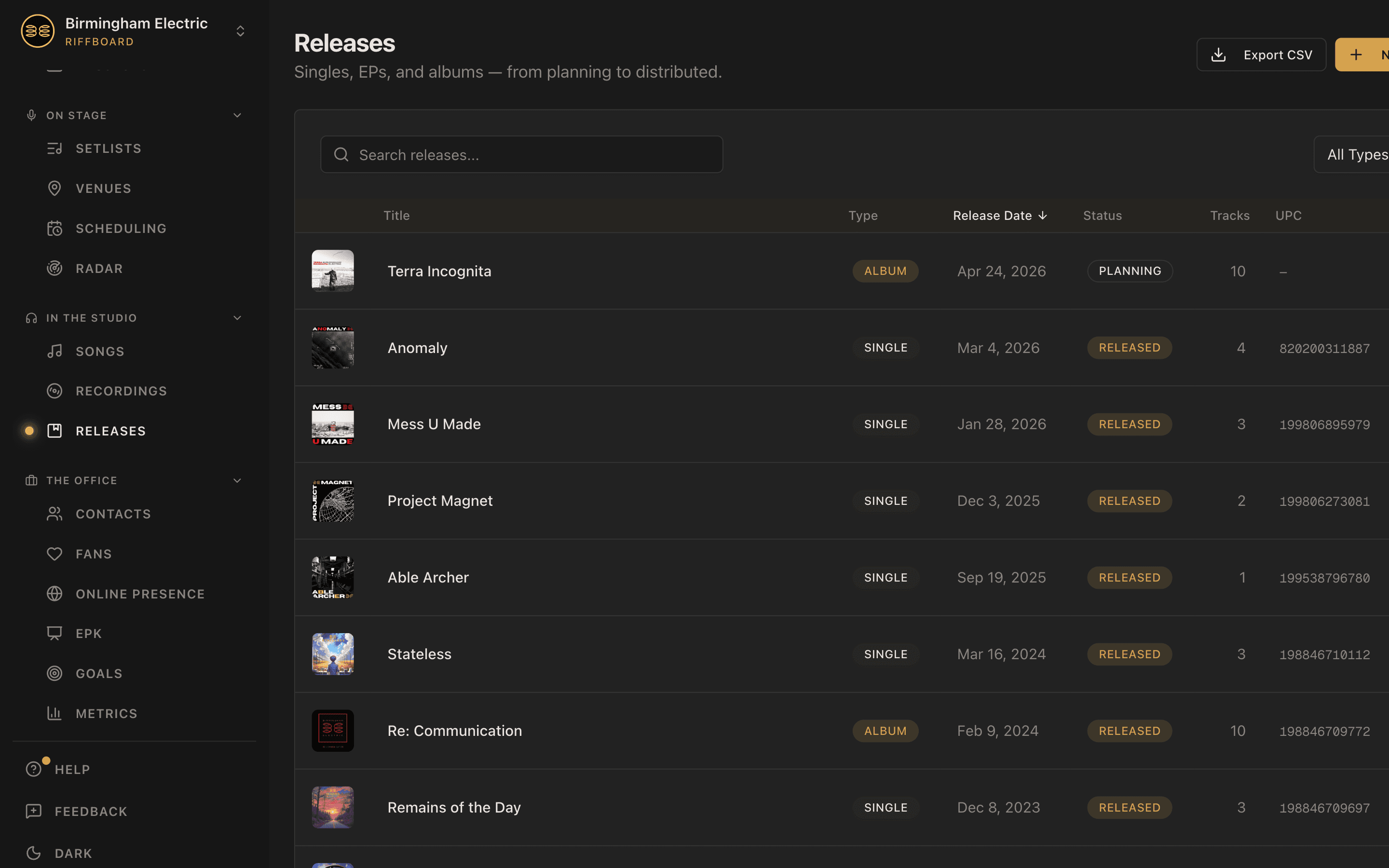Go to the EPK page
This screenshot has width=1389, height=868.
tap(89, 633)
